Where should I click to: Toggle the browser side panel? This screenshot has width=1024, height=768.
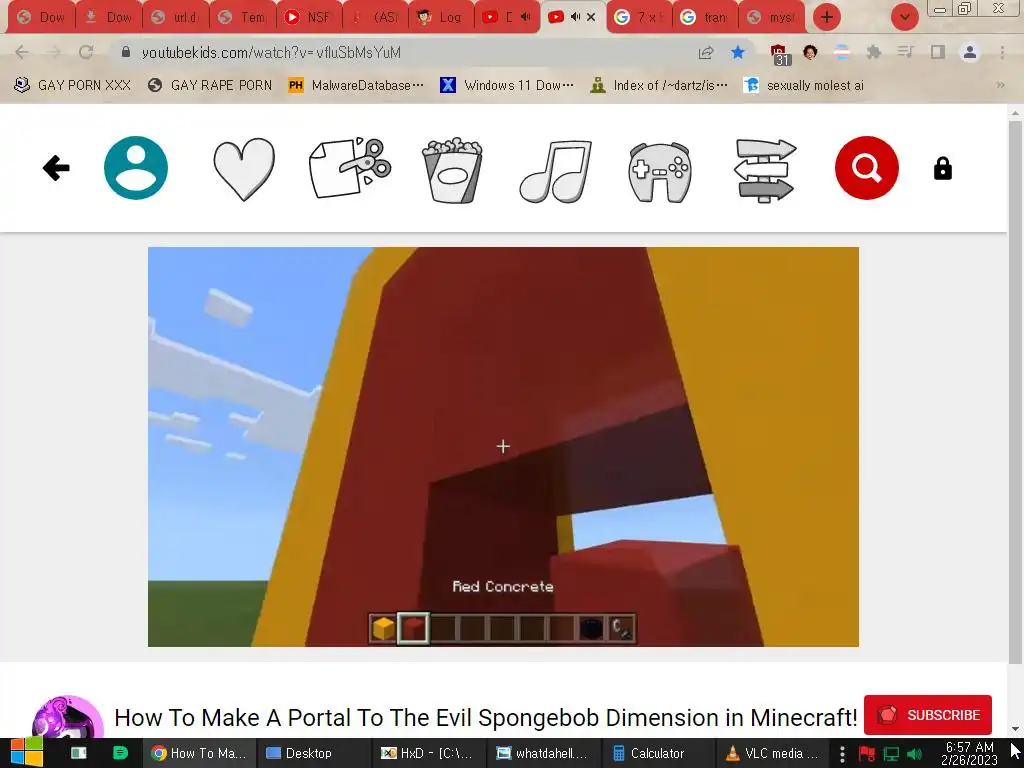point(938,52)
